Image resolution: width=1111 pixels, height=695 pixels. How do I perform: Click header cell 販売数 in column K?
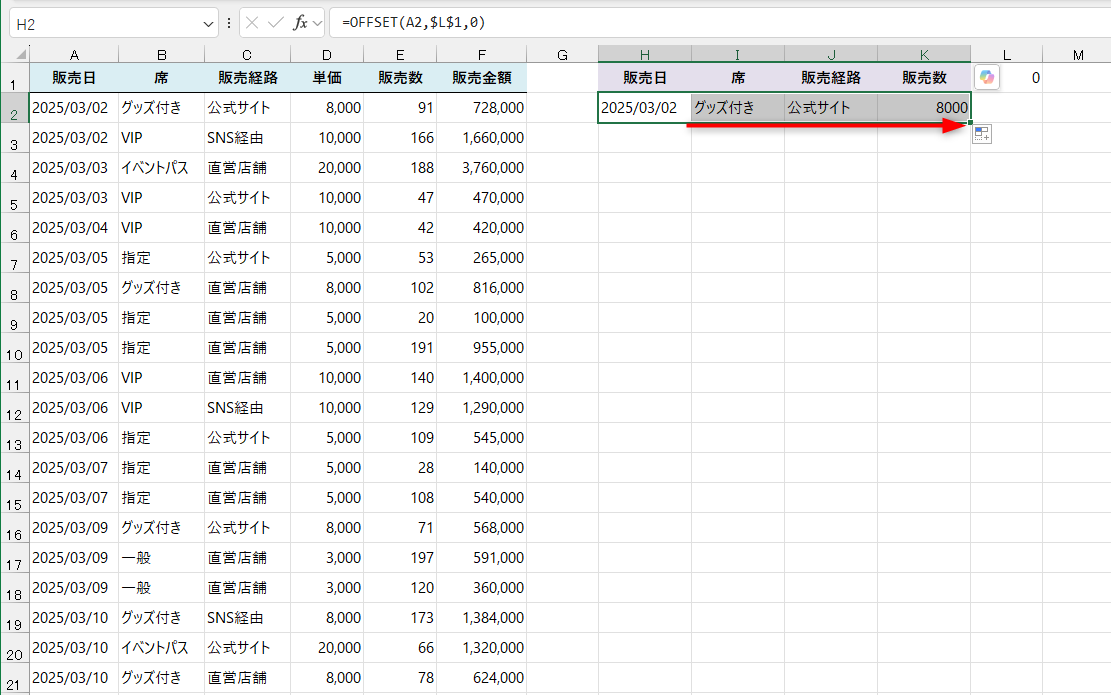click(924, 78)
